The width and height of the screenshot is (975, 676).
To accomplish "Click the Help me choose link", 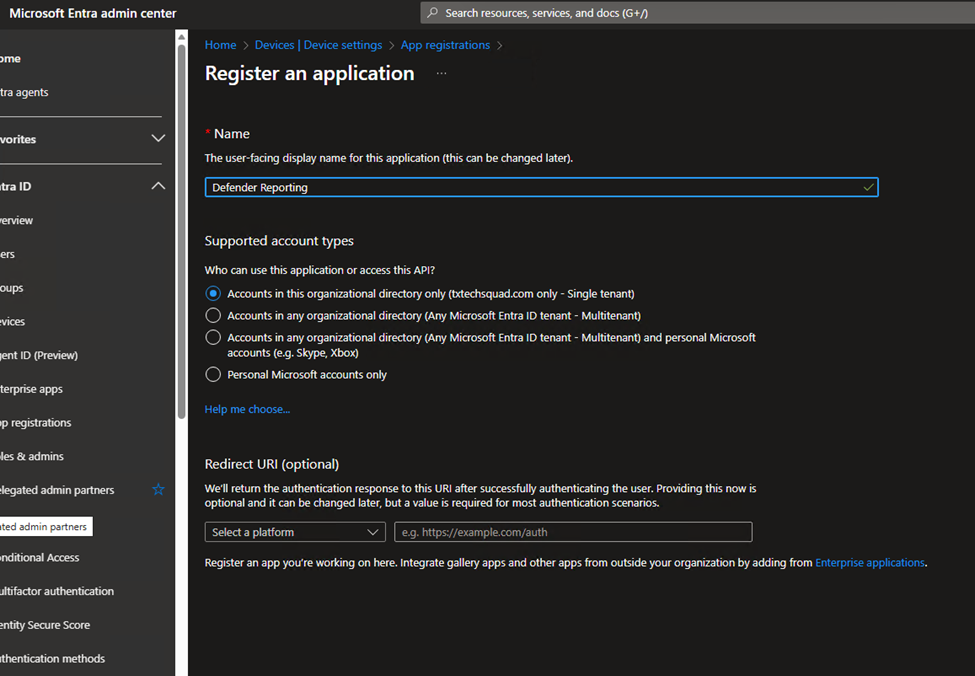I will pyautogui.click(x=247, y=409).
